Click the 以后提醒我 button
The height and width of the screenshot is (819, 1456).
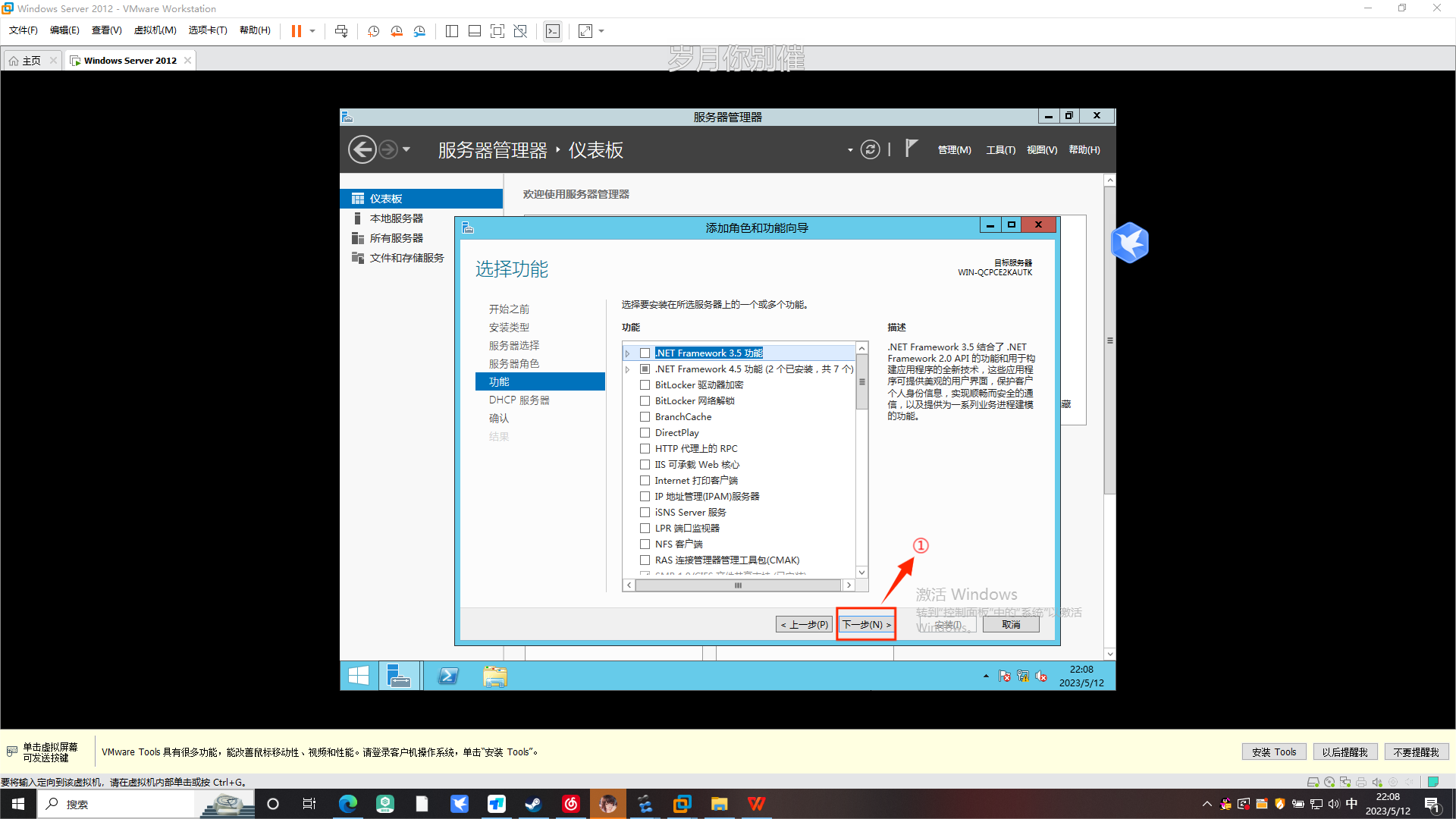(1345, 752)
